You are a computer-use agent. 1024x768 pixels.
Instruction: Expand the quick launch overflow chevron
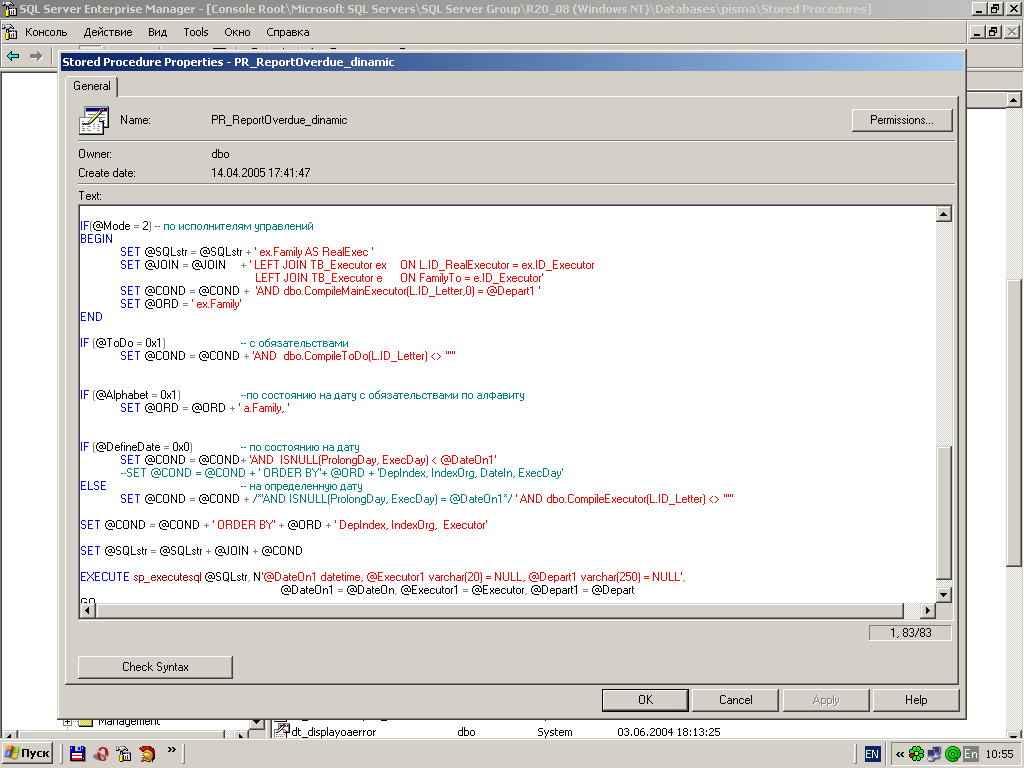coord(171,749)
